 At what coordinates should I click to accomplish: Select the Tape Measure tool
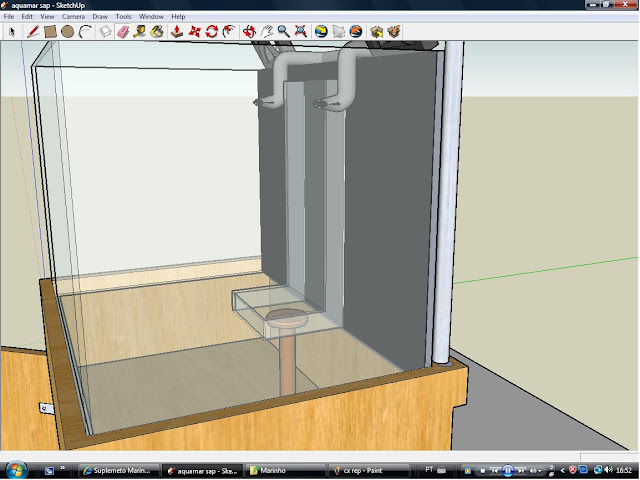pos(140,31)
